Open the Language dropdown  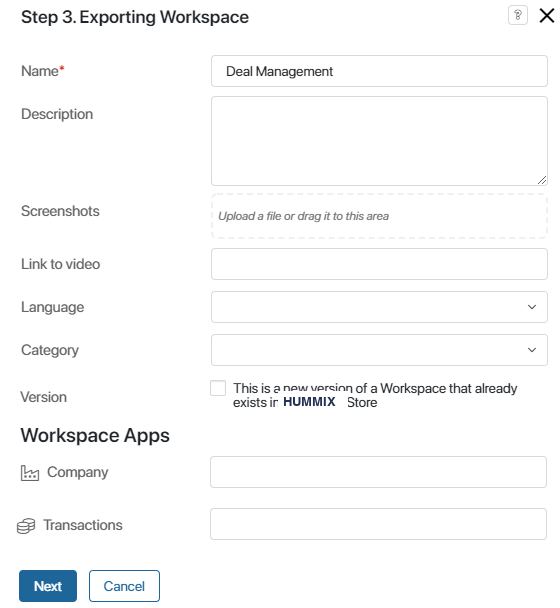379,307
